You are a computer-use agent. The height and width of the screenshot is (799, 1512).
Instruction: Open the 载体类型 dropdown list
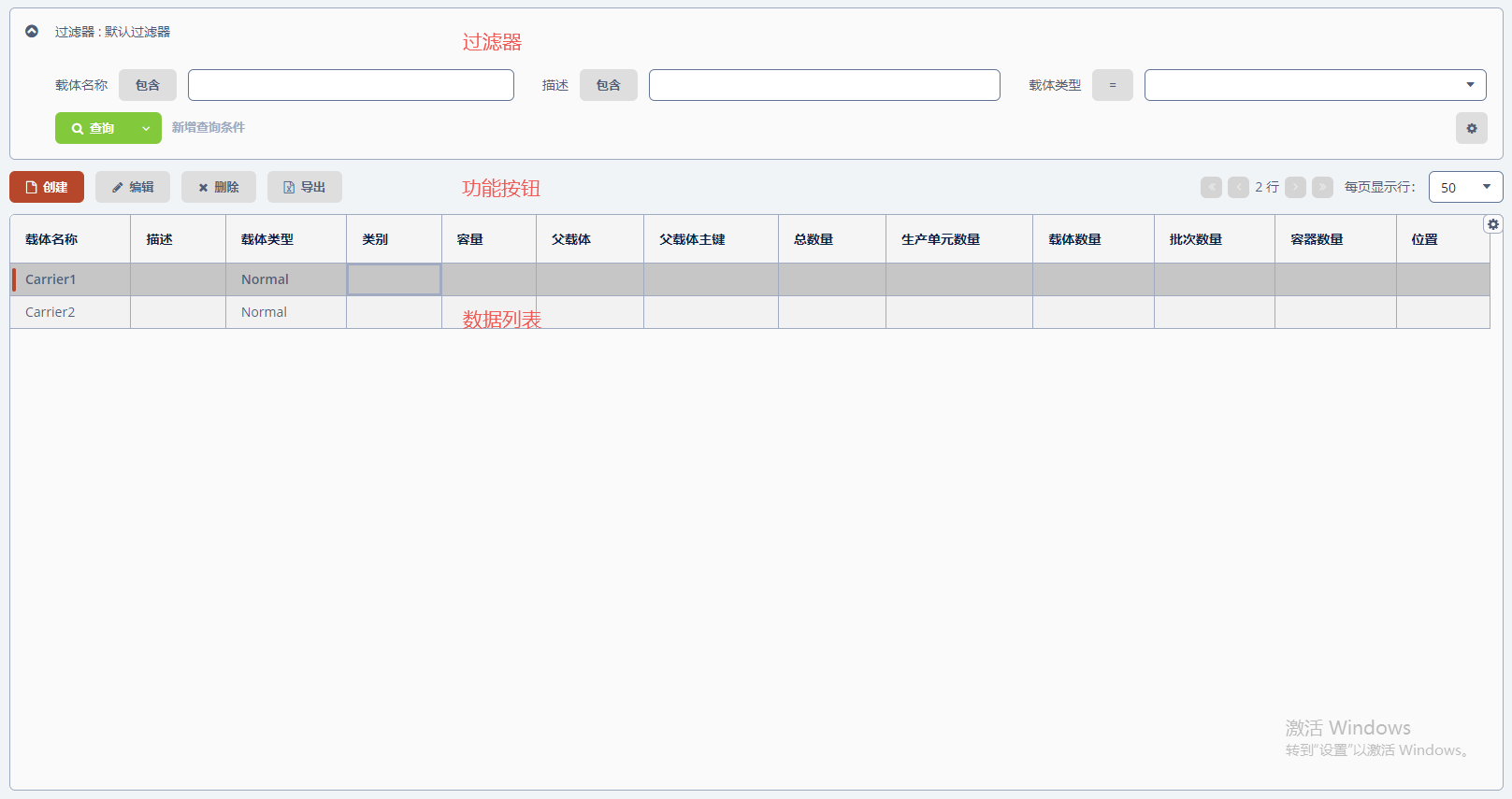click(1315, 85)
